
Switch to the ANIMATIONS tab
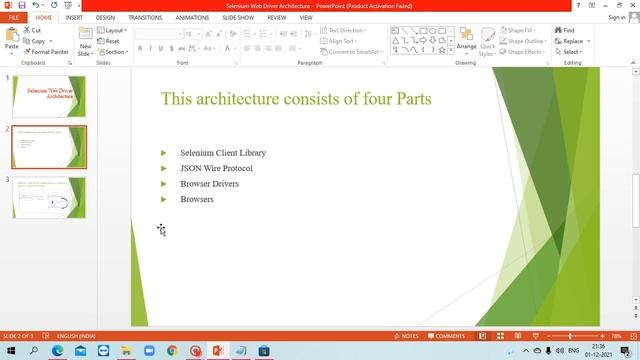coord(192,18)
